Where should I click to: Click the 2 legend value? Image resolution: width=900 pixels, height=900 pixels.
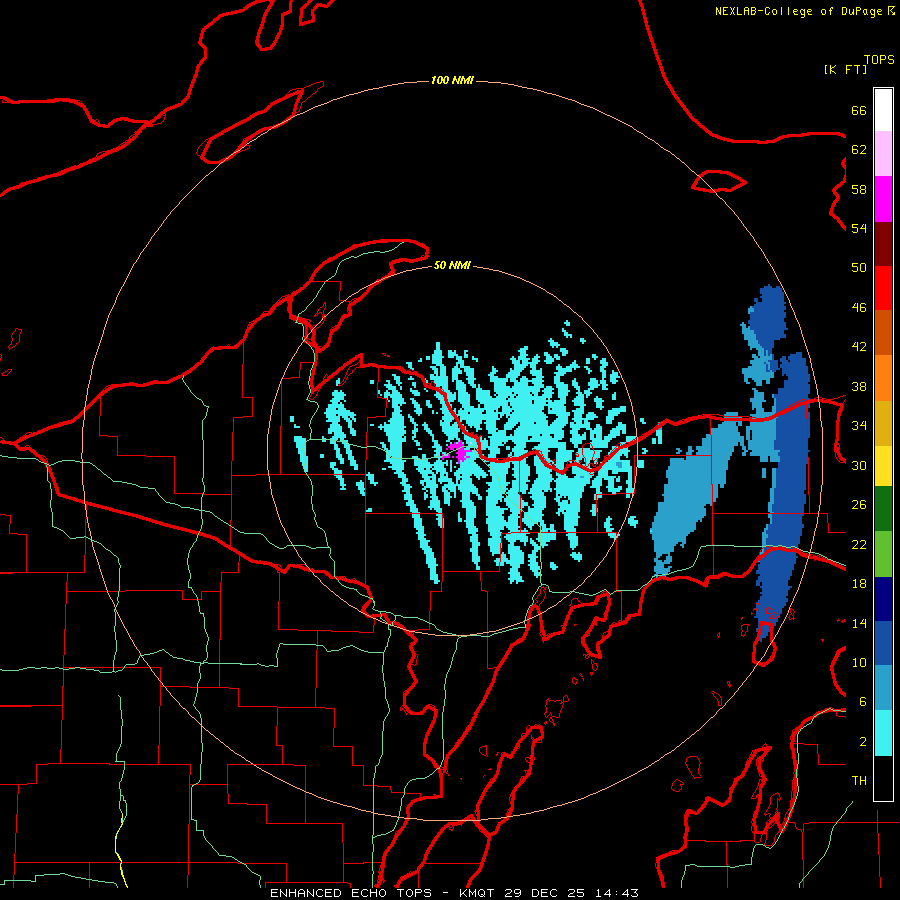tap(863, 741)
